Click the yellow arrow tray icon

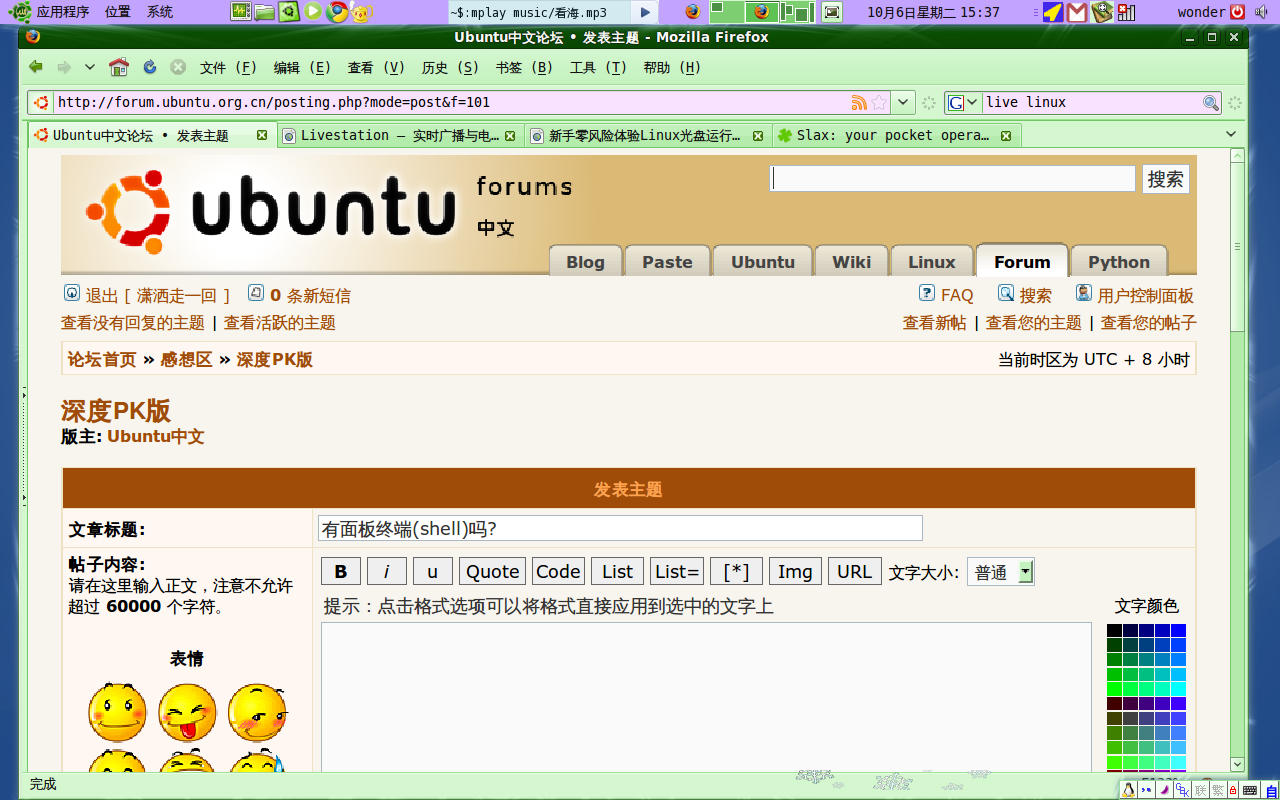1052,12
